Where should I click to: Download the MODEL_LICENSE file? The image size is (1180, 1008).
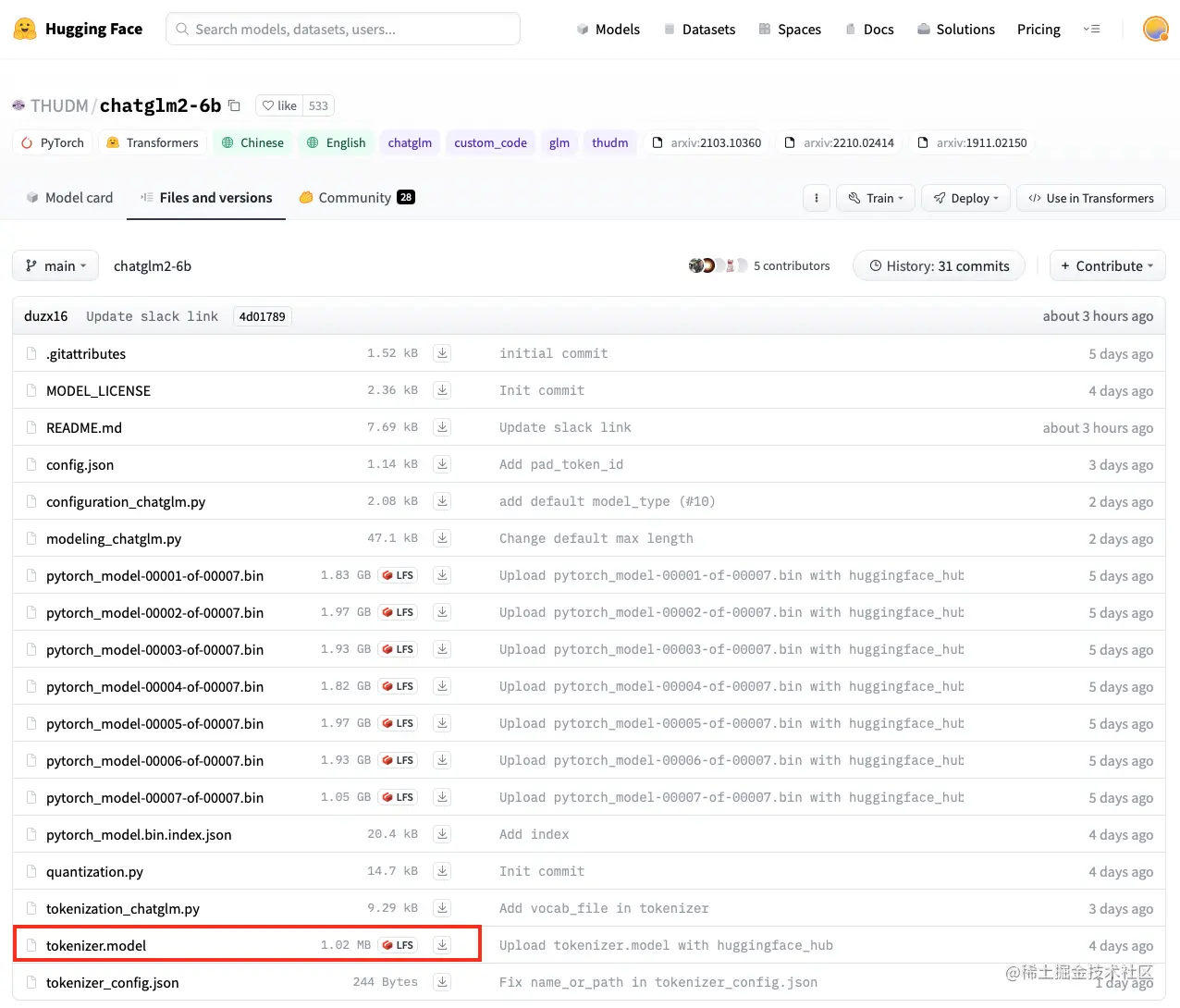tap(443, 390)
